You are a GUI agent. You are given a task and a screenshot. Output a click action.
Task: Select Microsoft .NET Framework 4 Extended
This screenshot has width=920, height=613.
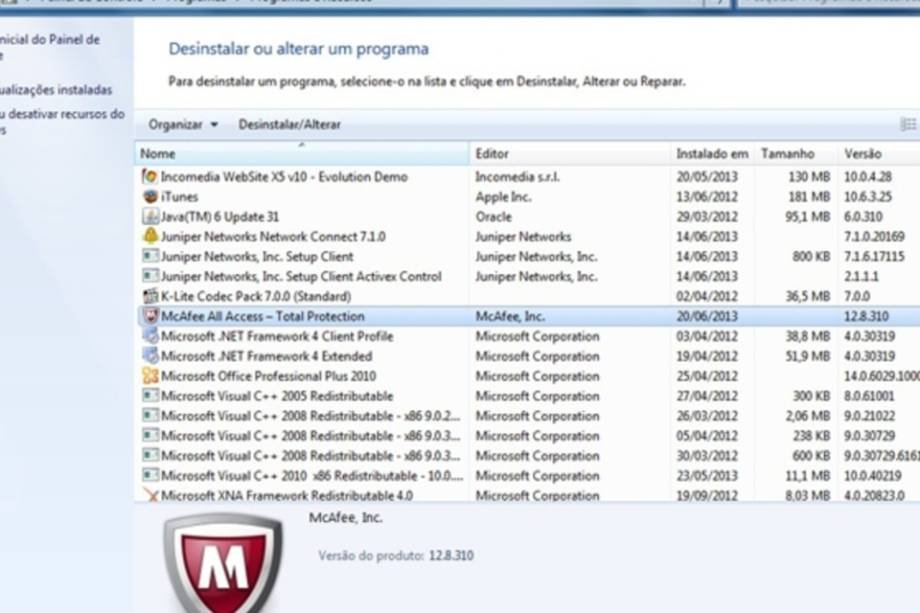pyautogui.click(x=528, y=356)
